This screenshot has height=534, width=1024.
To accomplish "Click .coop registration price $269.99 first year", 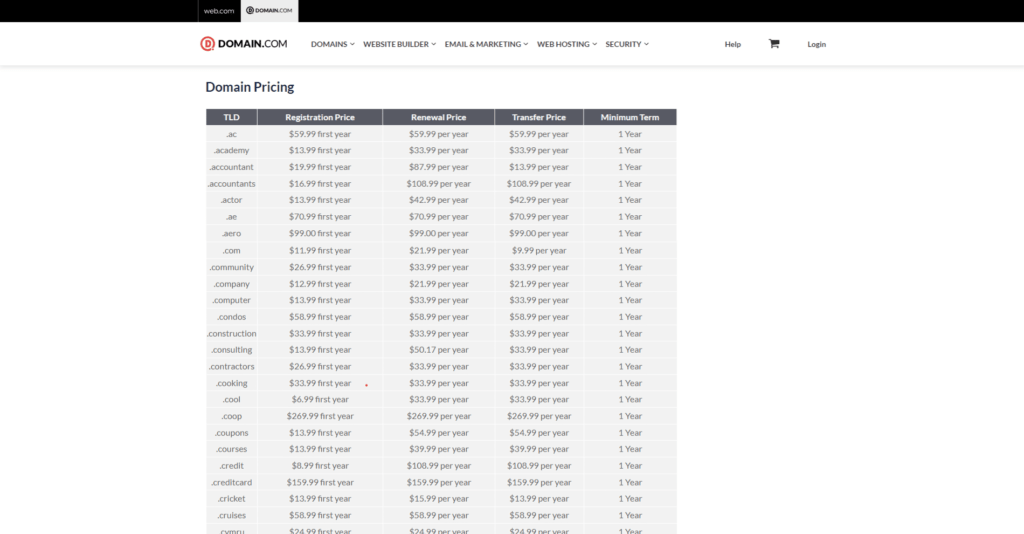I will pyautogui.click(x=320, y=416).
